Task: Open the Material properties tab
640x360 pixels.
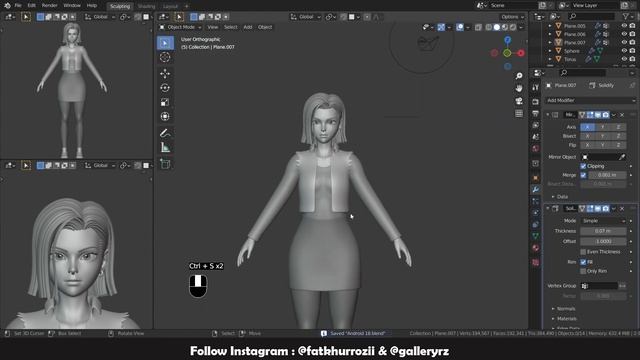Action: (536, 248)
